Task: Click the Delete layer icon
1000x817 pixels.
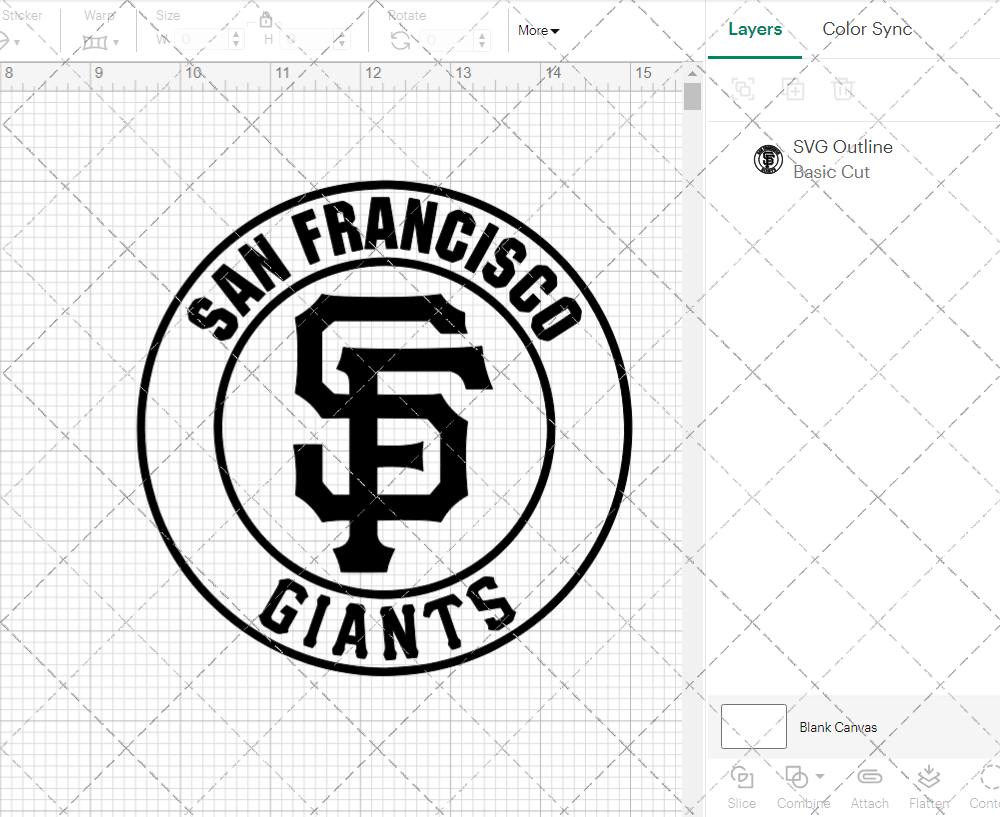Action: [843, 89]
